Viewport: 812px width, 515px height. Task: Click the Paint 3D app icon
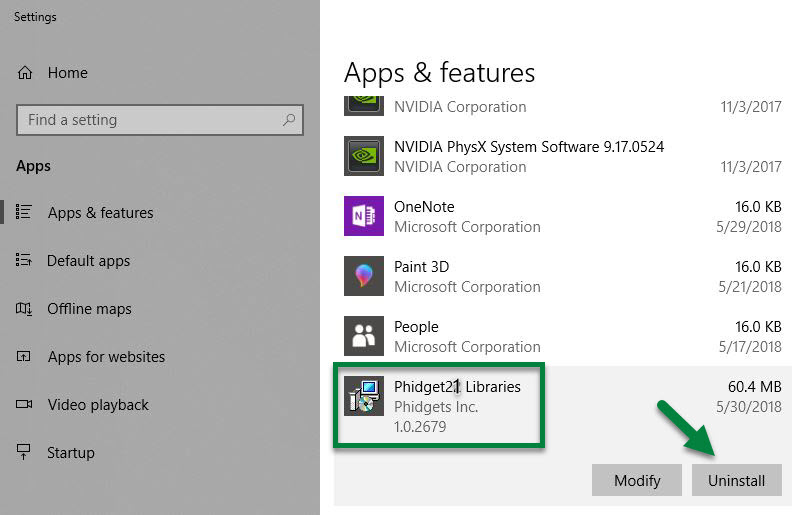(x=364, y=276)
